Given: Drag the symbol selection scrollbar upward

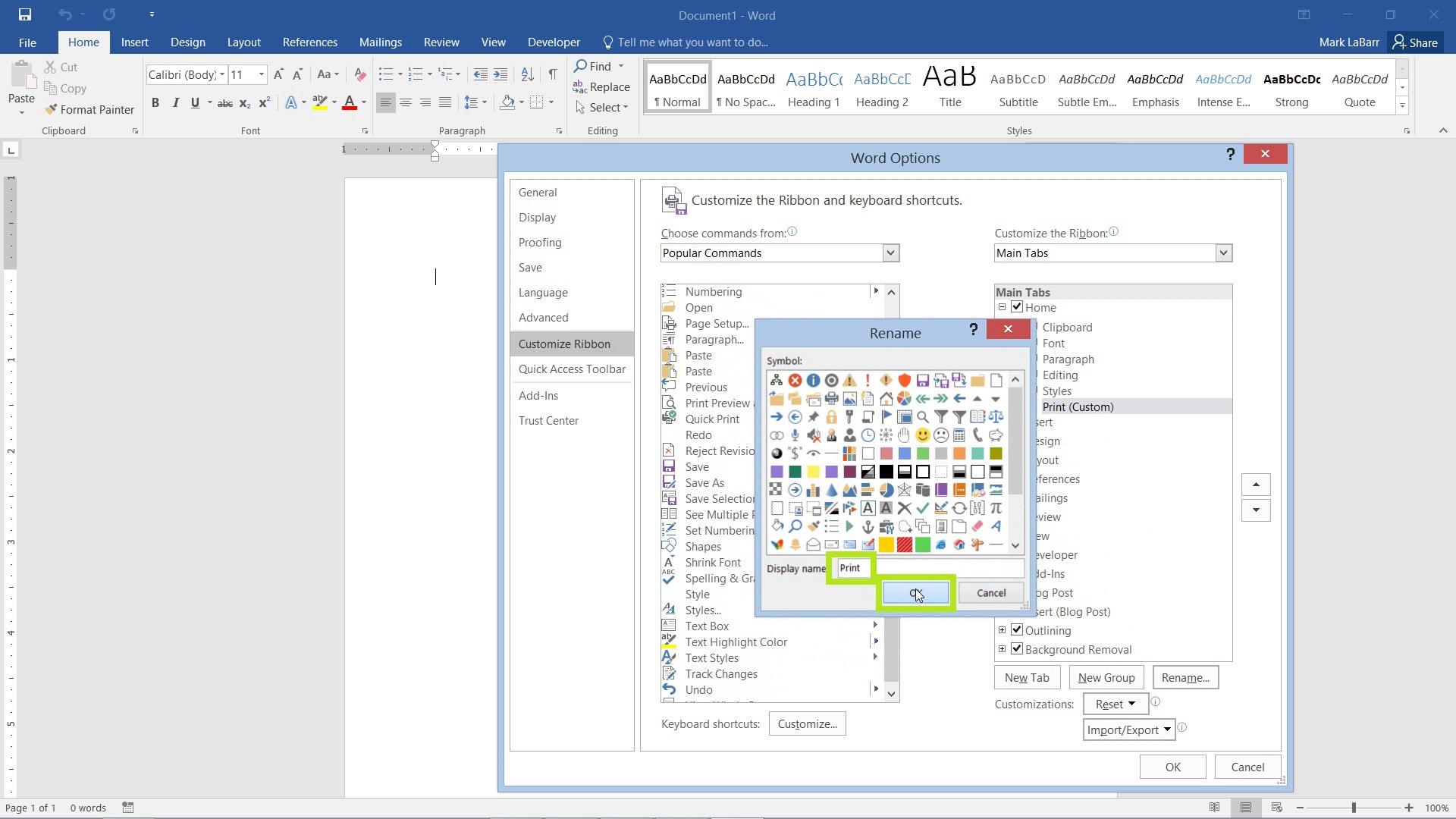Looking at the screenshot, I should (x=1015, y=378).
